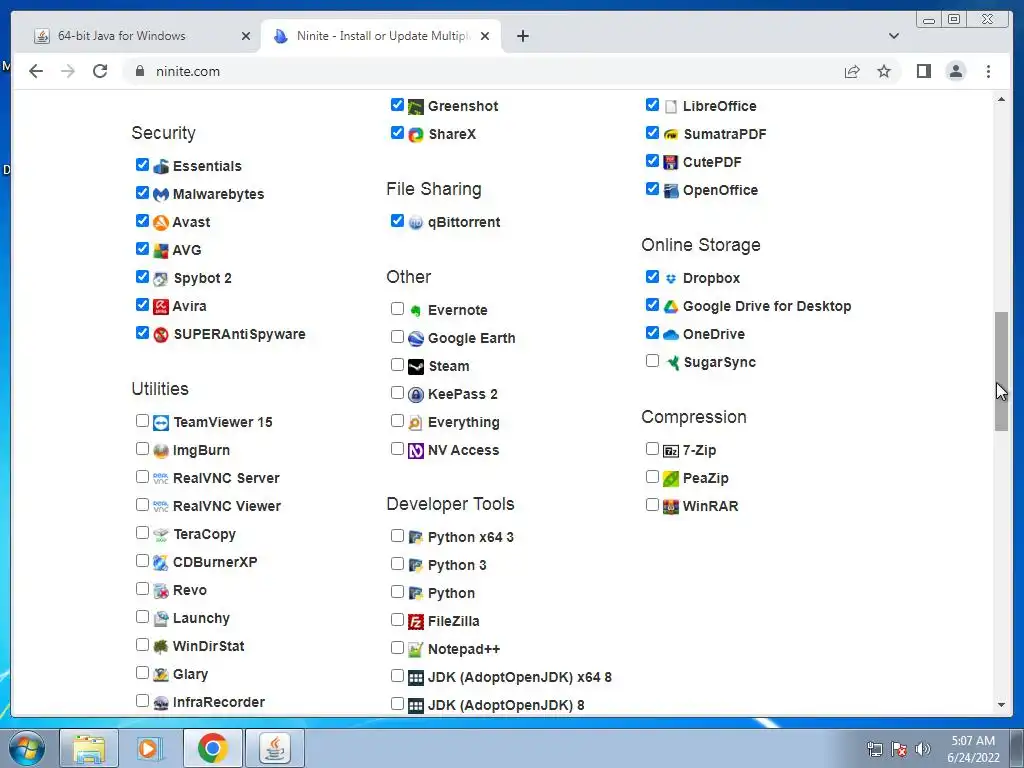The height and width of the screenshot is (768, 1024).
Task: Click the Google Drive for Desktop icon
Action: pyautogui.click(x=671, y=306)
